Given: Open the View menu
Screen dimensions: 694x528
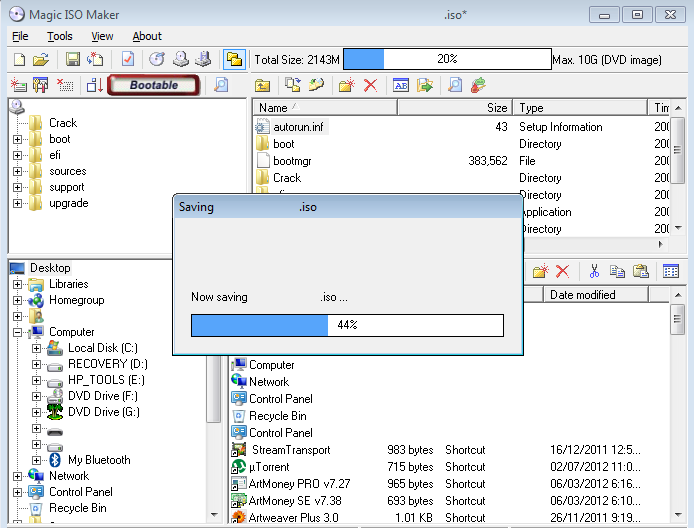Looking at the screenshot, I should click(102, 36).
